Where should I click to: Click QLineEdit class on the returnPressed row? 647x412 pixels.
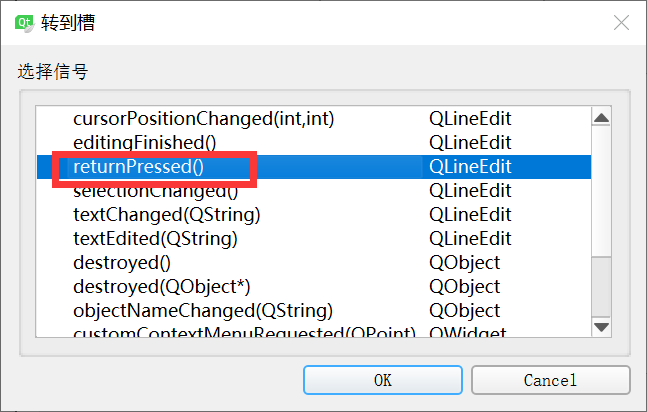[x=470, y=167]
